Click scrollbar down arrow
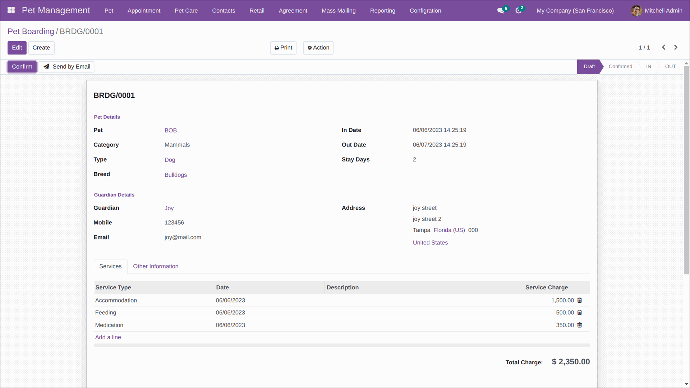 [686, 384]
